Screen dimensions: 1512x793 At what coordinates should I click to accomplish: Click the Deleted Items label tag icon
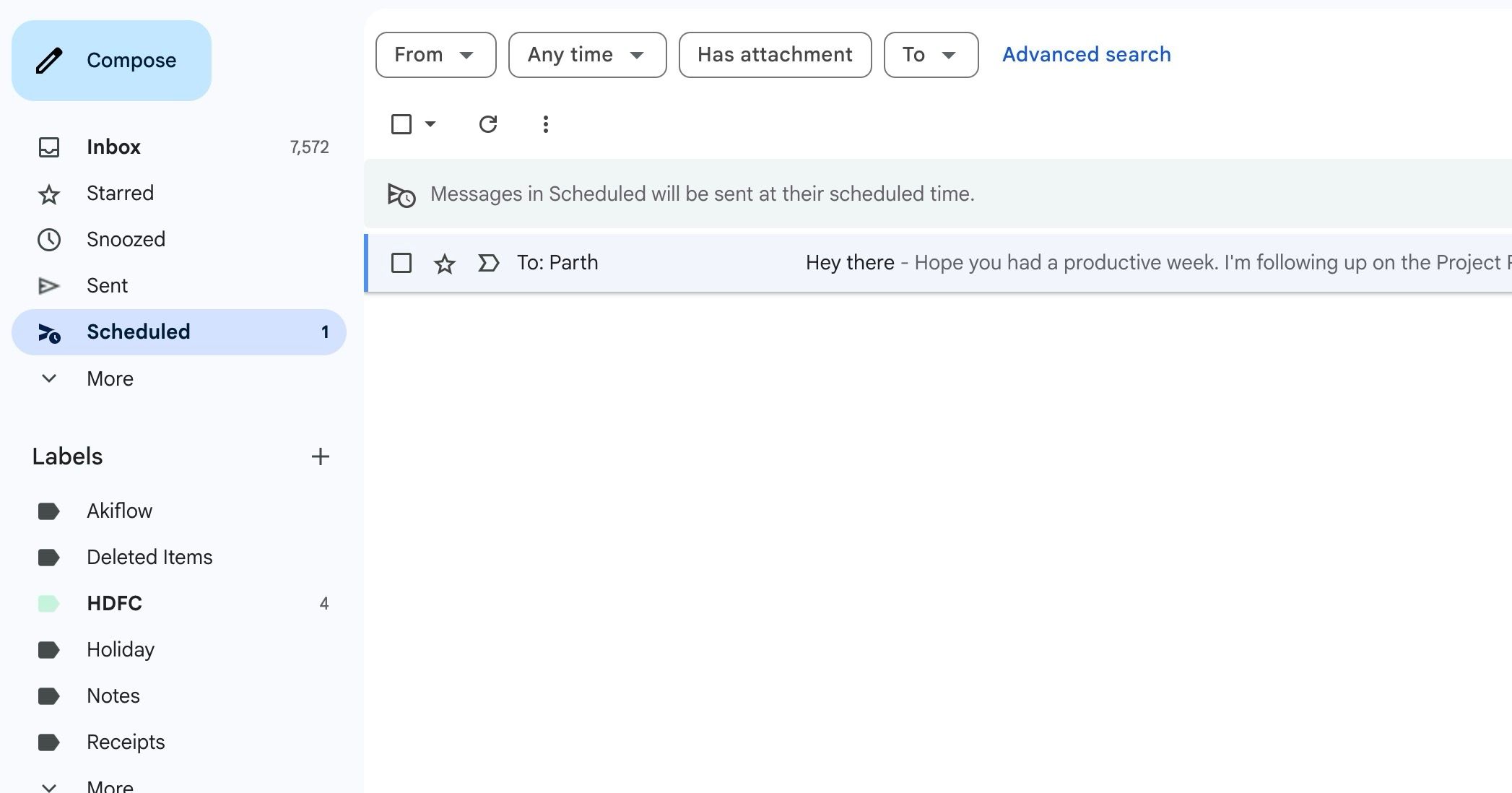click(x=48, y=558)
